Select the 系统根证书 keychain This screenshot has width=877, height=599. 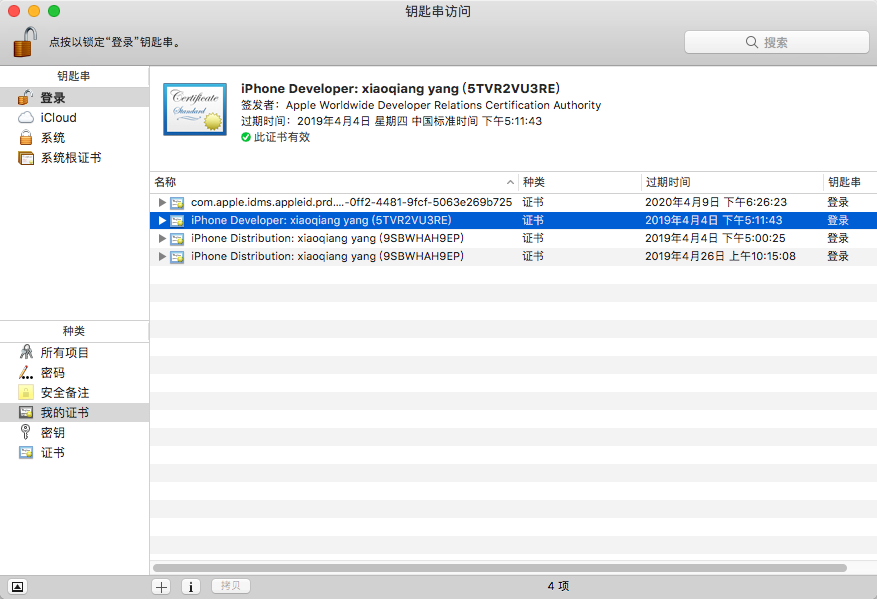(x=74, y=158)
